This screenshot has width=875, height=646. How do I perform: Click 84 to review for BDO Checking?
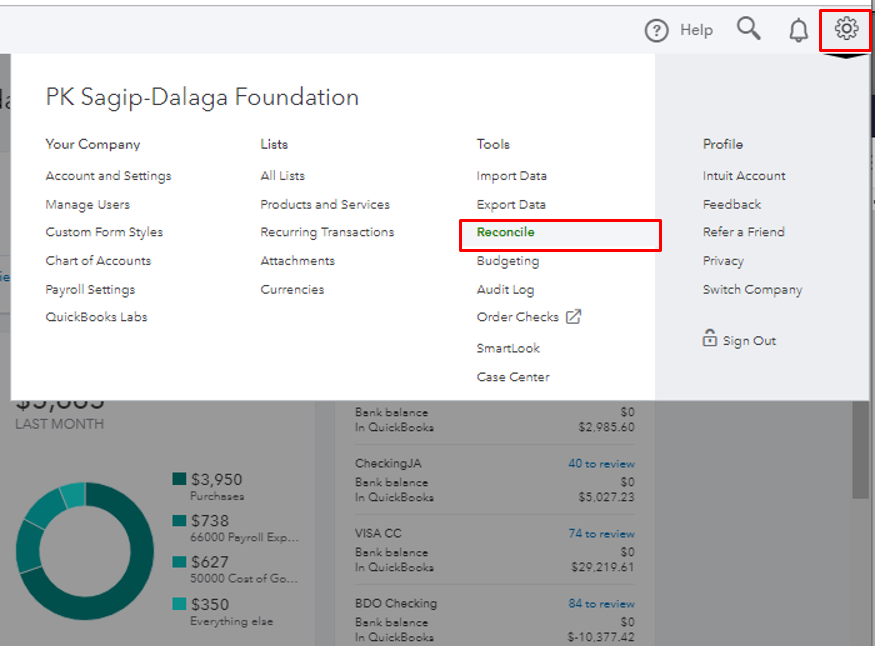[601, 604]
